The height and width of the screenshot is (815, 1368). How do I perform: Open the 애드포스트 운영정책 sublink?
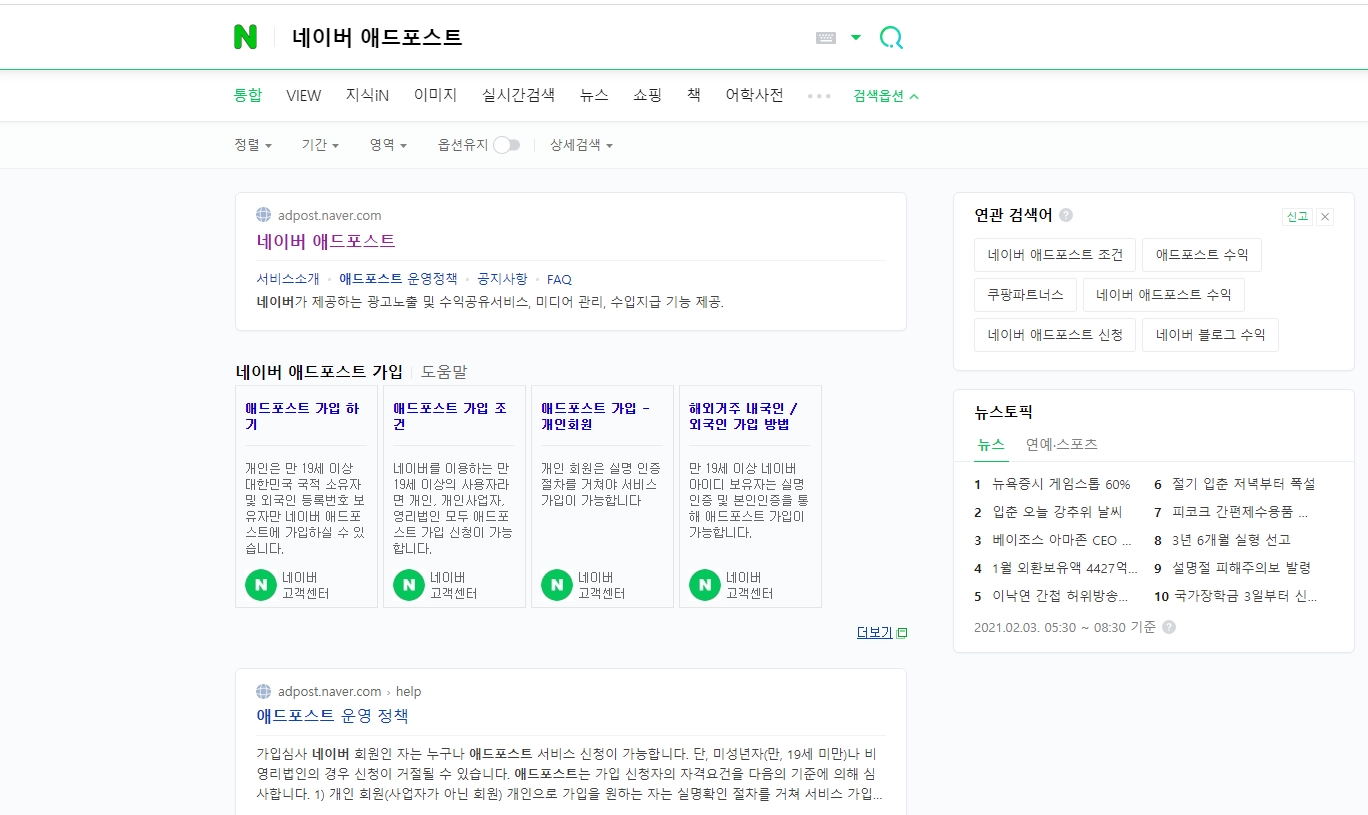tap(398, 279)
